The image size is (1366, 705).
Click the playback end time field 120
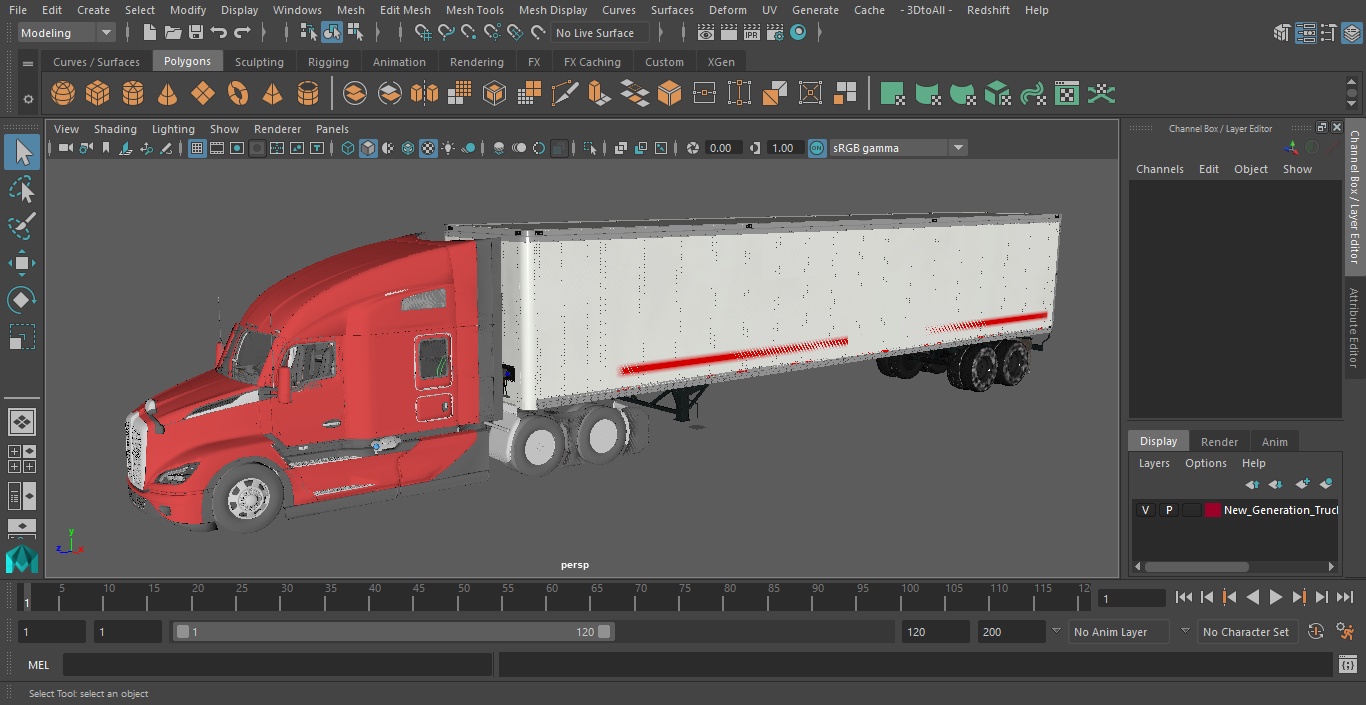tap(935, 632)
